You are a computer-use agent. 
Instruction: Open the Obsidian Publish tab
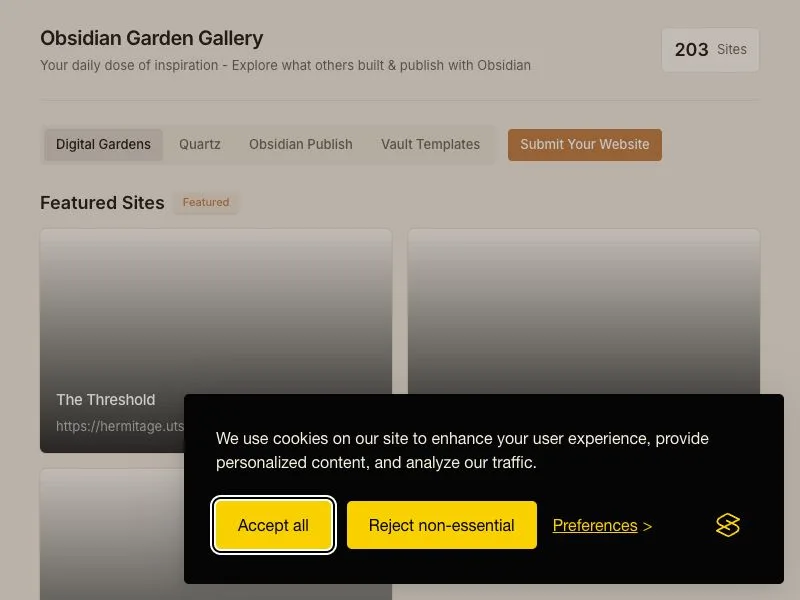click(301, 144)
